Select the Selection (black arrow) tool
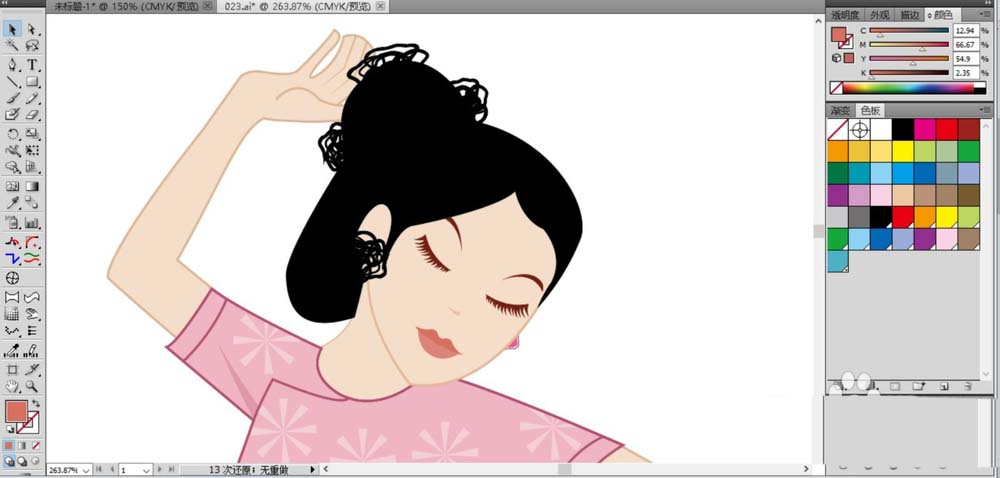 12,29
